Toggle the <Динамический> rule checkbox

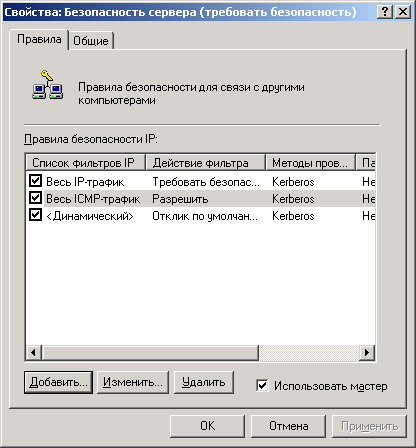point(35,215)
